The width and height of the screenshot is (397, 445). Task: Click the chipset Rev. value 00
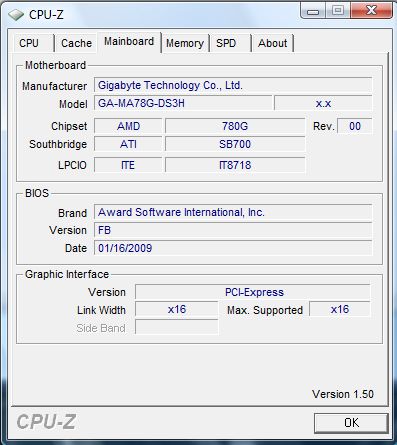click(355, 126)
